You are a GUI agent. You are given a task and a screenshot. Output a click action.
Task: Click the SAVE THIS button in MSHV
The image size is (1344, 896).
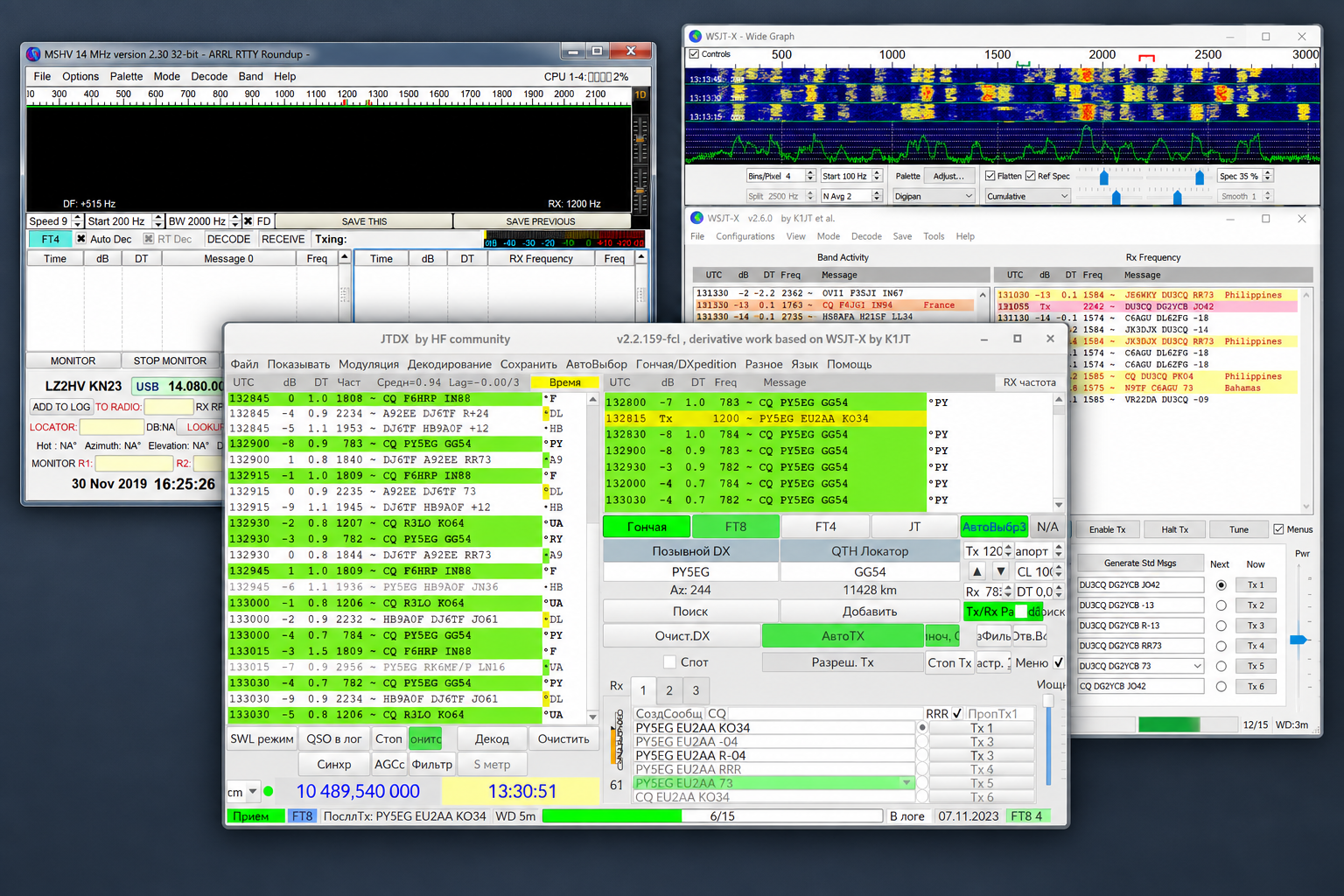[x=365, y=221]
